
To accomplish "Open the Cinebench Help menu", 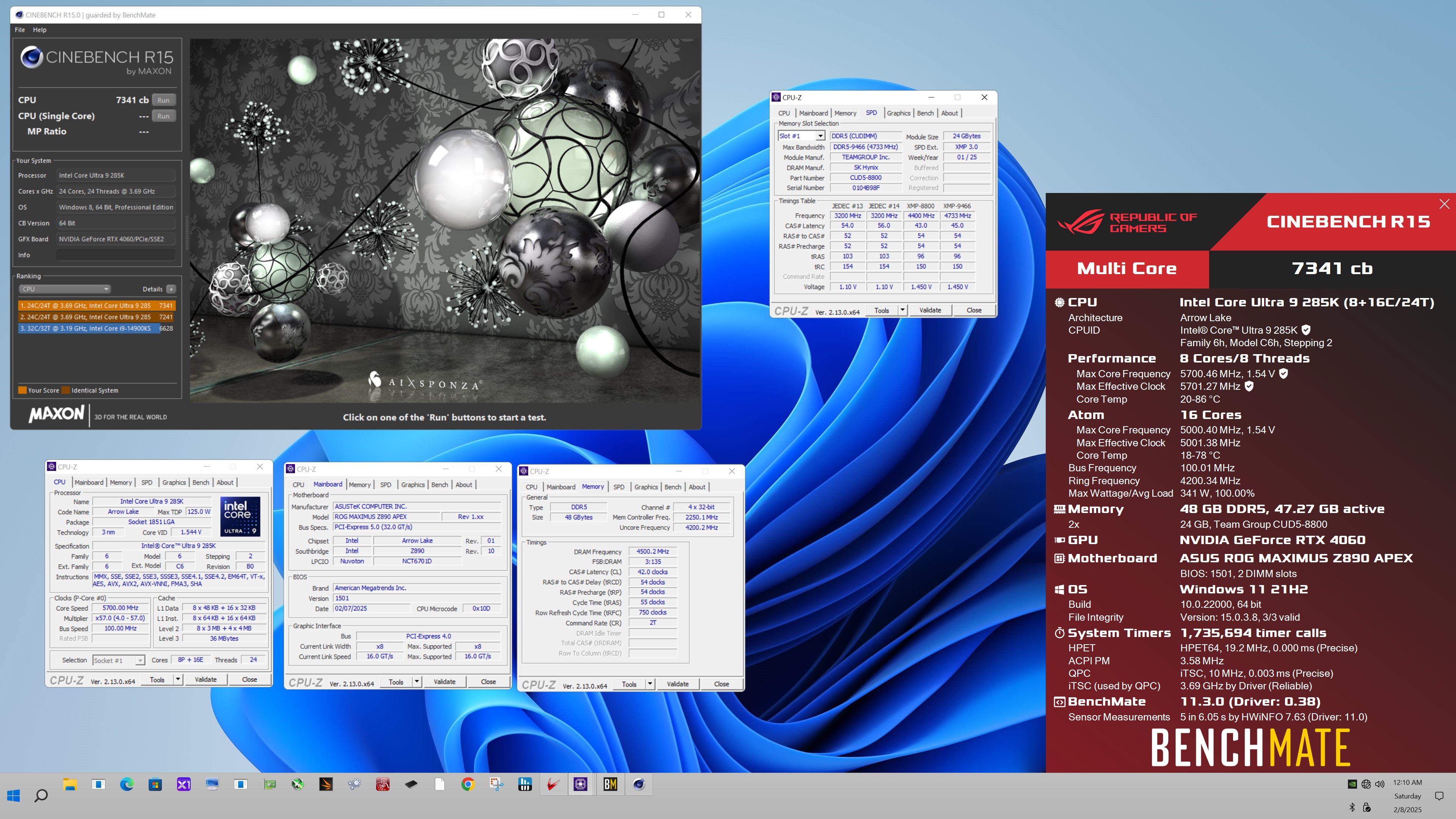I will [x=39, y=30].
